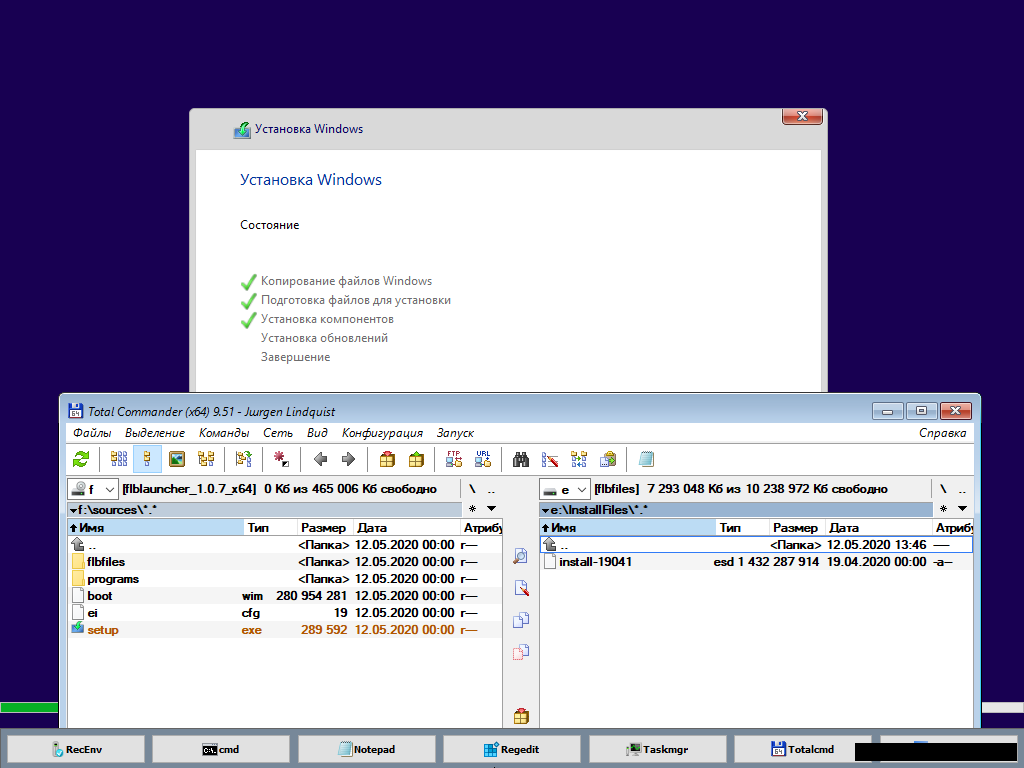The image size is (1024, 768).
Task: Select programs folder in left panel
Action: 285,579
